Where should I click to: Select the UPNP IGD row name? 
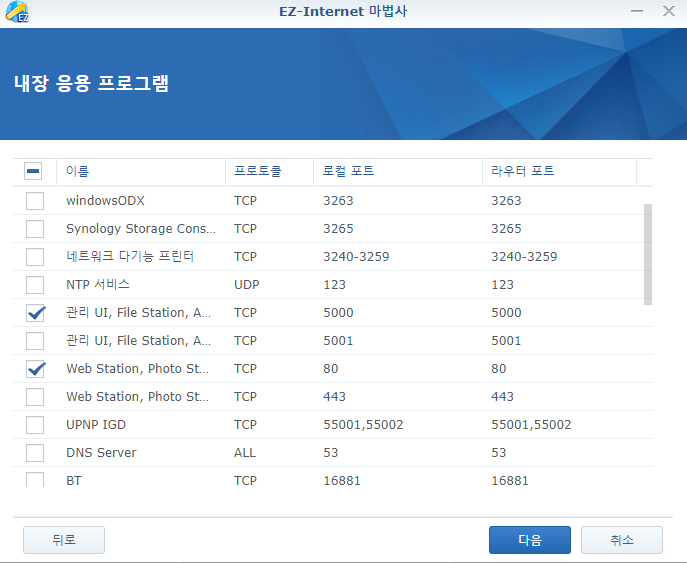pyautogui.click(x=96, y=425)
